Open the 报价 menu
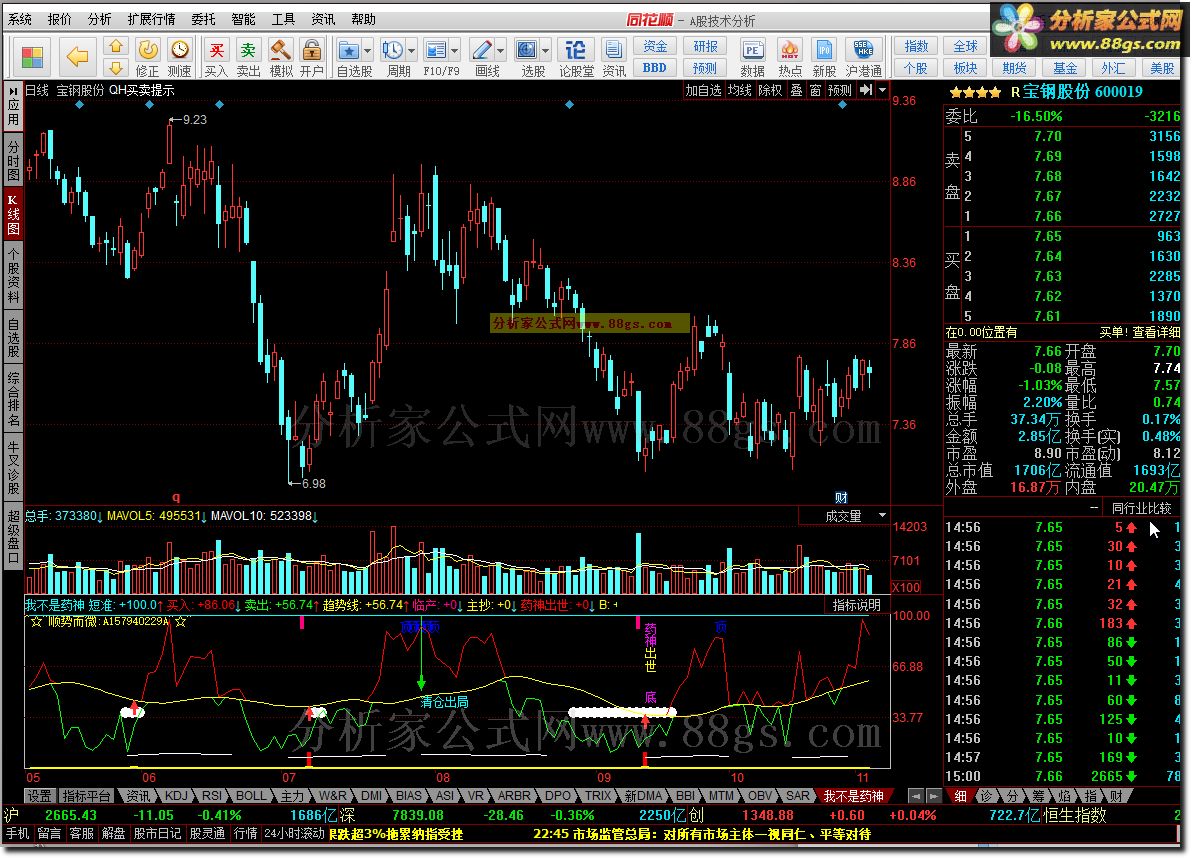 pyautogui.click(x=59, y=19)
